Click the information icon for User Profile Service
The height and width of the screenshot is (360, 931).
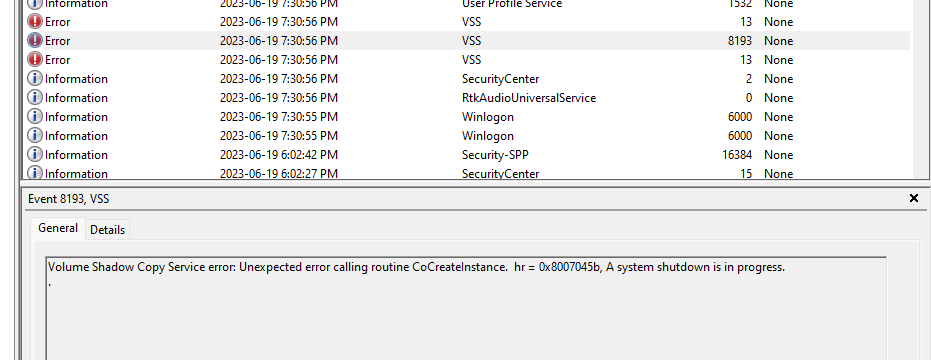tap(35, 4)
